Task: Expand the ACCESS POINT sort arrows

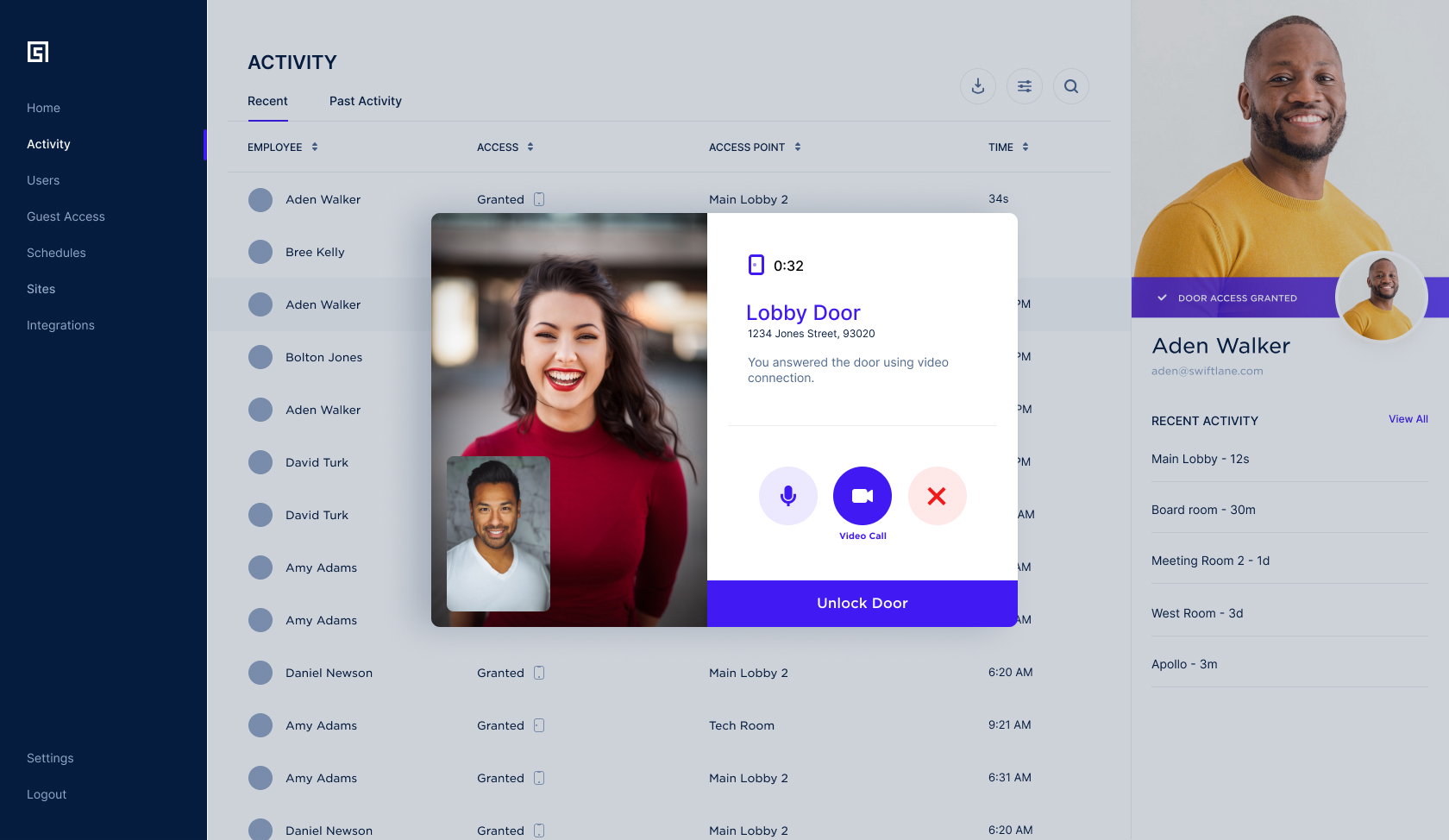Action: click(x=798, y=147)
